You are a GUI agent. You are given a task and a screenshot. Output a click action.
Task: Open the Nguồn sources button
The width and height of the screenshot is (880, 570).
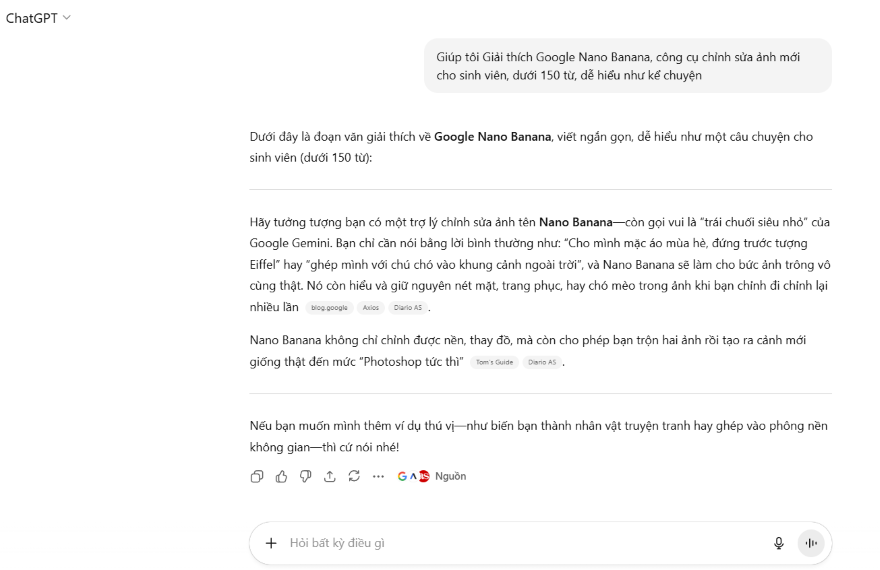450,477
